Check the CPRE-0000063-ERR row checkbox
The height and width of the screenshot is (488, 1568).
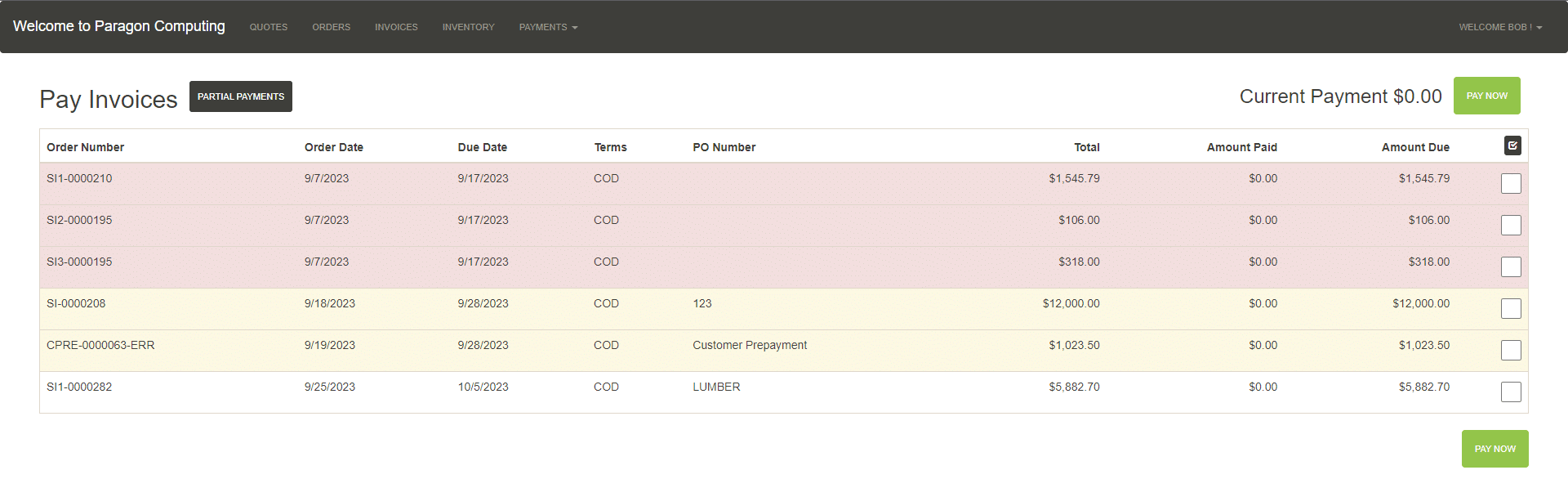tap(1511, 351)
